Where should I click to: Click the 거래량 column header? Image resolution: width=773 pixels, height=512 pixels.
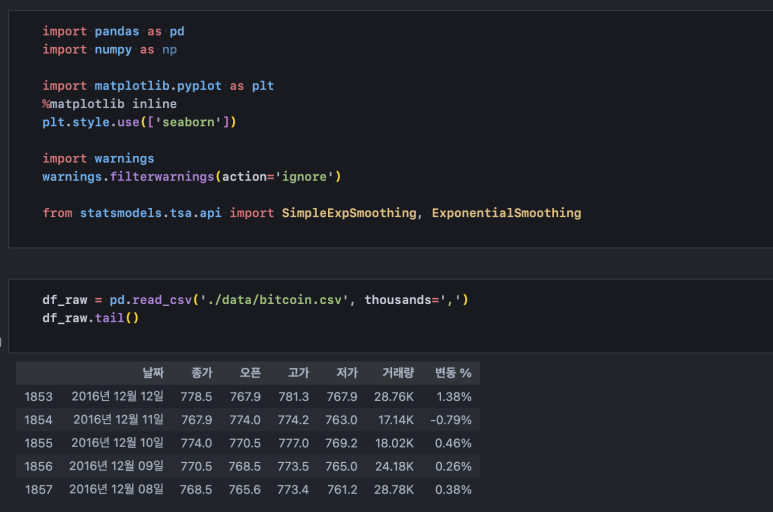coord(398,373)
